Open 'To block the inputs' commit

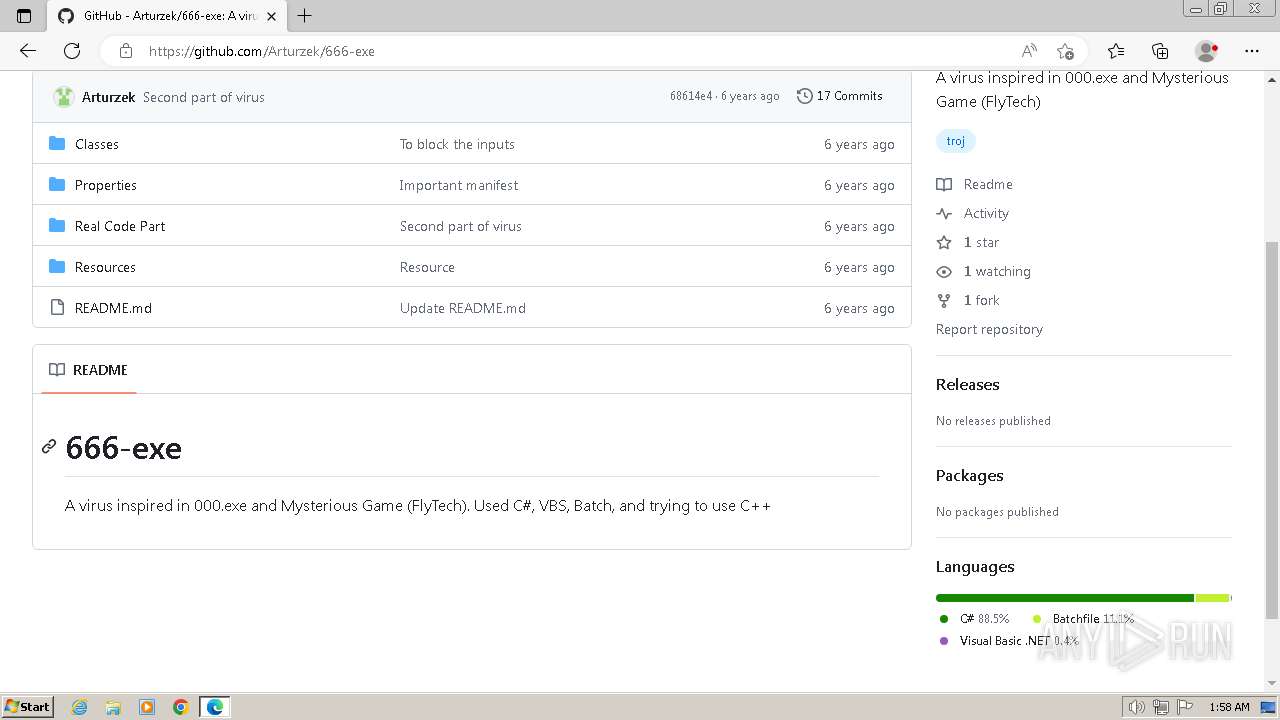click(x=457, y=144)
